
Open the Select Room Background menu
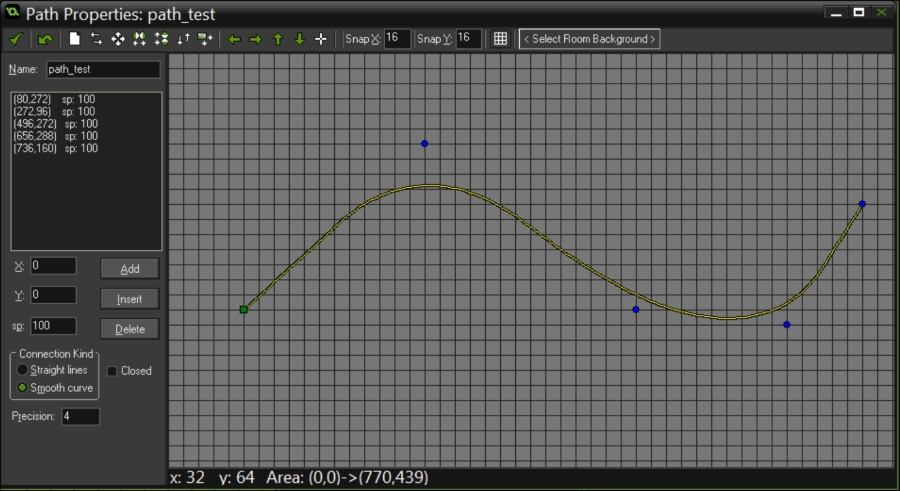589,39
